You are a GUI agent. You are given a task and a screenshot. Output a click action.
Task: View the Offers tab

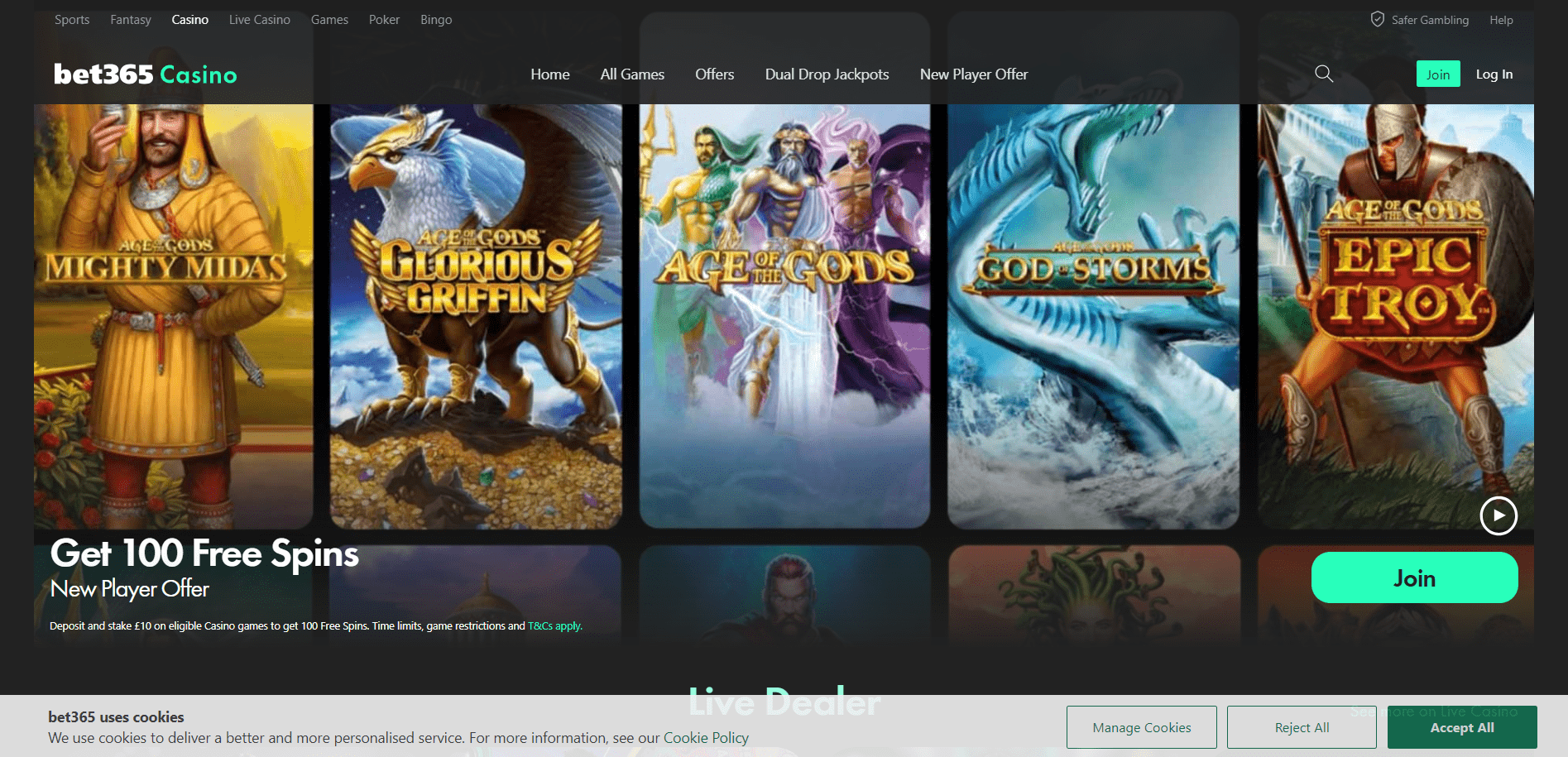click(715, 74)
